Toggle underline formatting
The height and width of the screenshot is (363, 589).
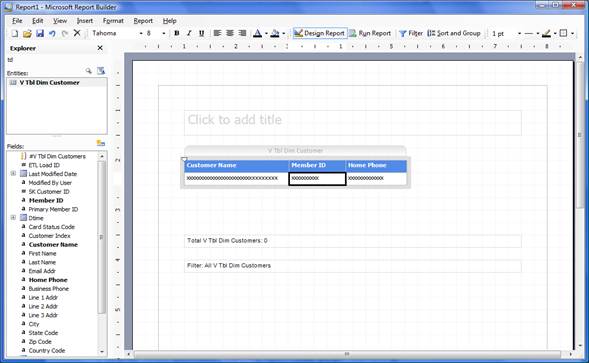[201, 33]
